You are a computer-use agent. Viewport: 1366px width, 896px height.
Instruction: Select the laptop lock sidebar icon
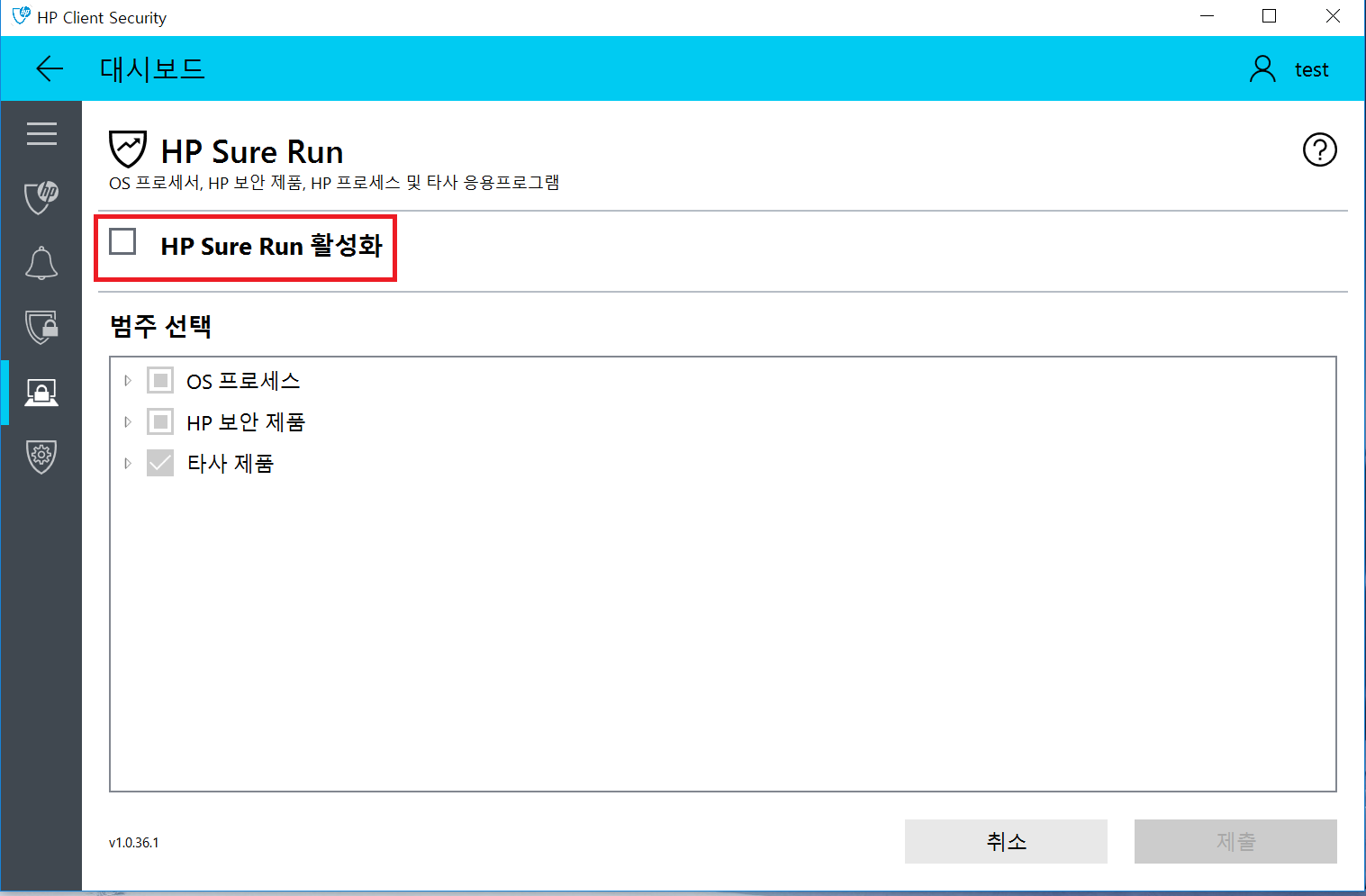(x=41, y=392)
